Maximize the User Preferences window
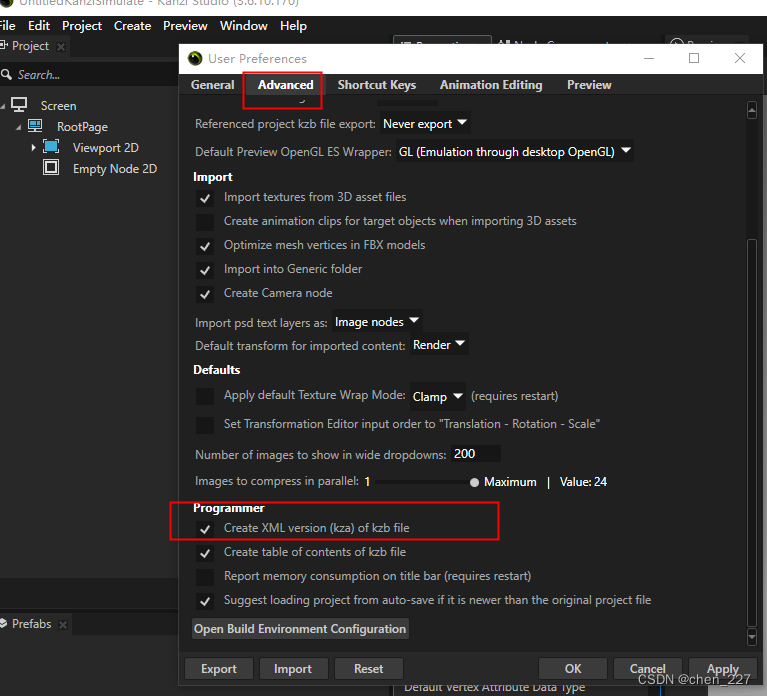 [x=694, y=58]
